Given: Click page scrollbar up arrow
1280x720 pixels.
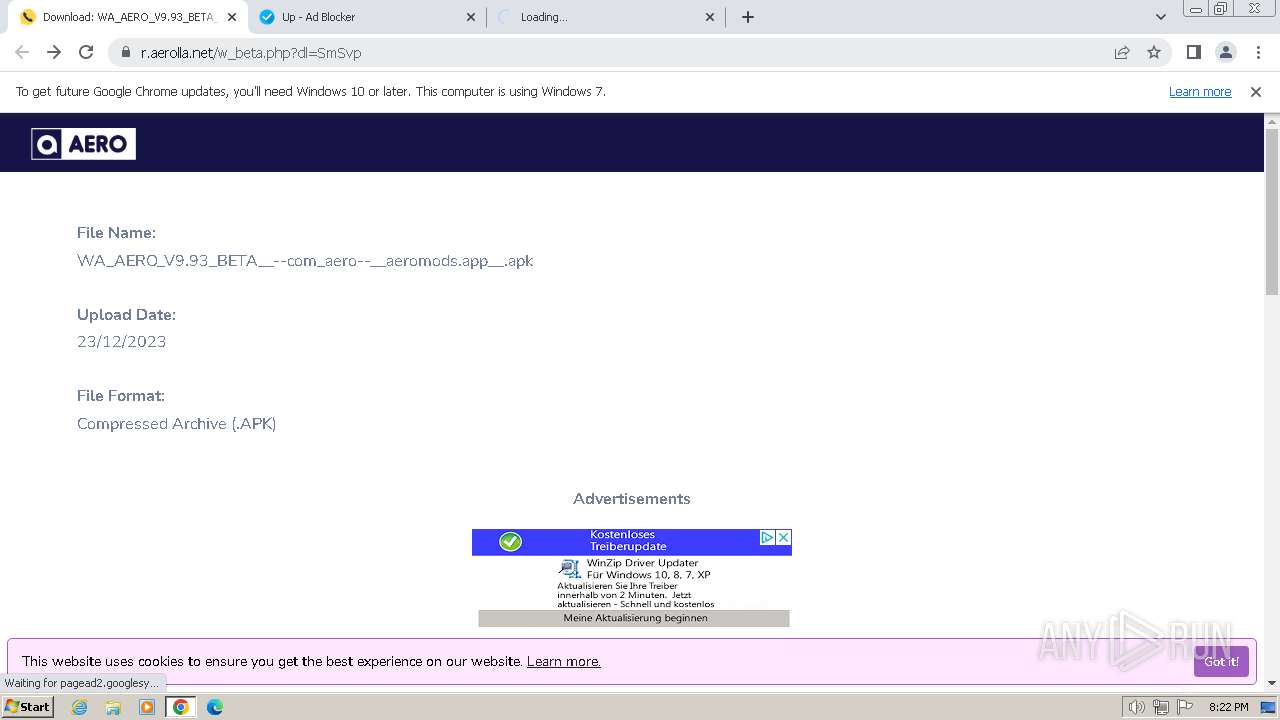Looking at the screenshot, I should coord(1272,121).
